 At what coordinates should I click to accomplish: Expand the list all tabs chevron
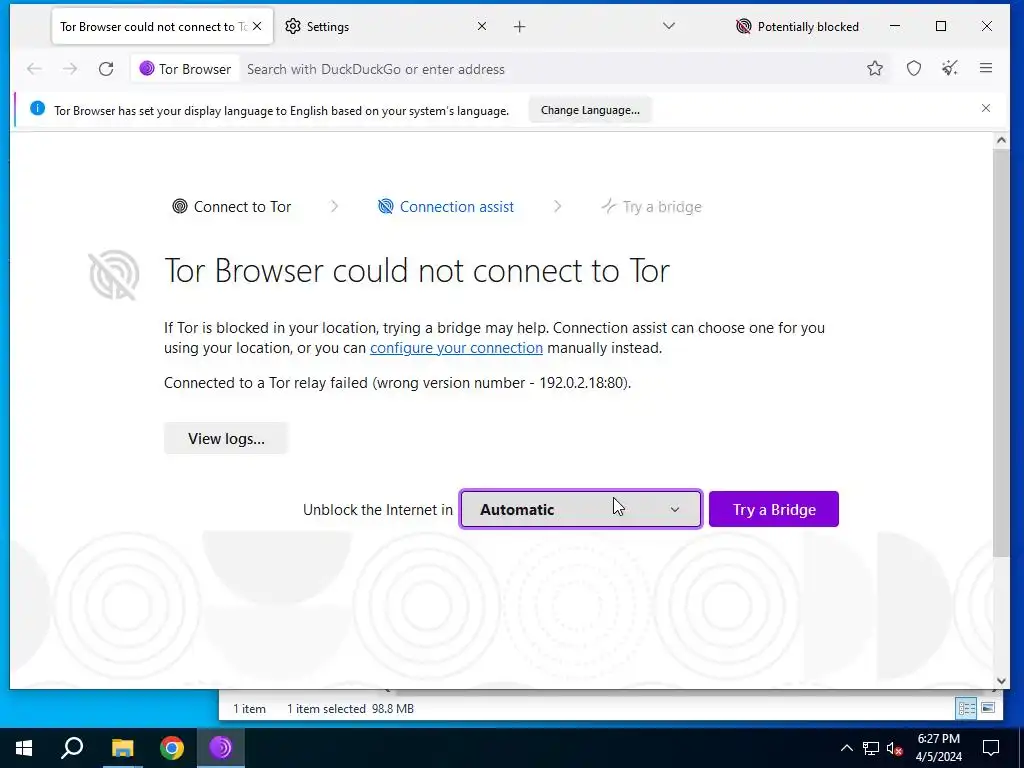(x=669, y=26)
